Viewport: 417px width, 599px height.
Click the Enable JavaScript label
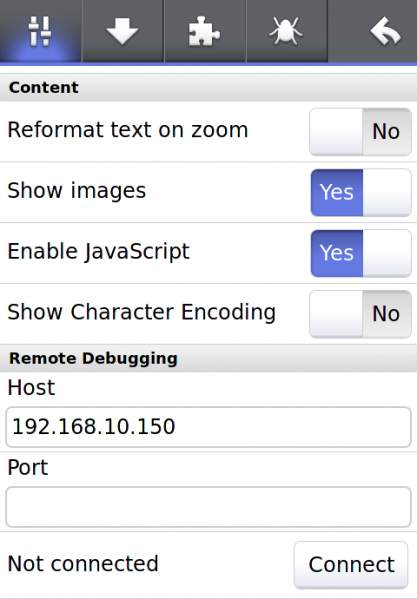tap(99, 252)
